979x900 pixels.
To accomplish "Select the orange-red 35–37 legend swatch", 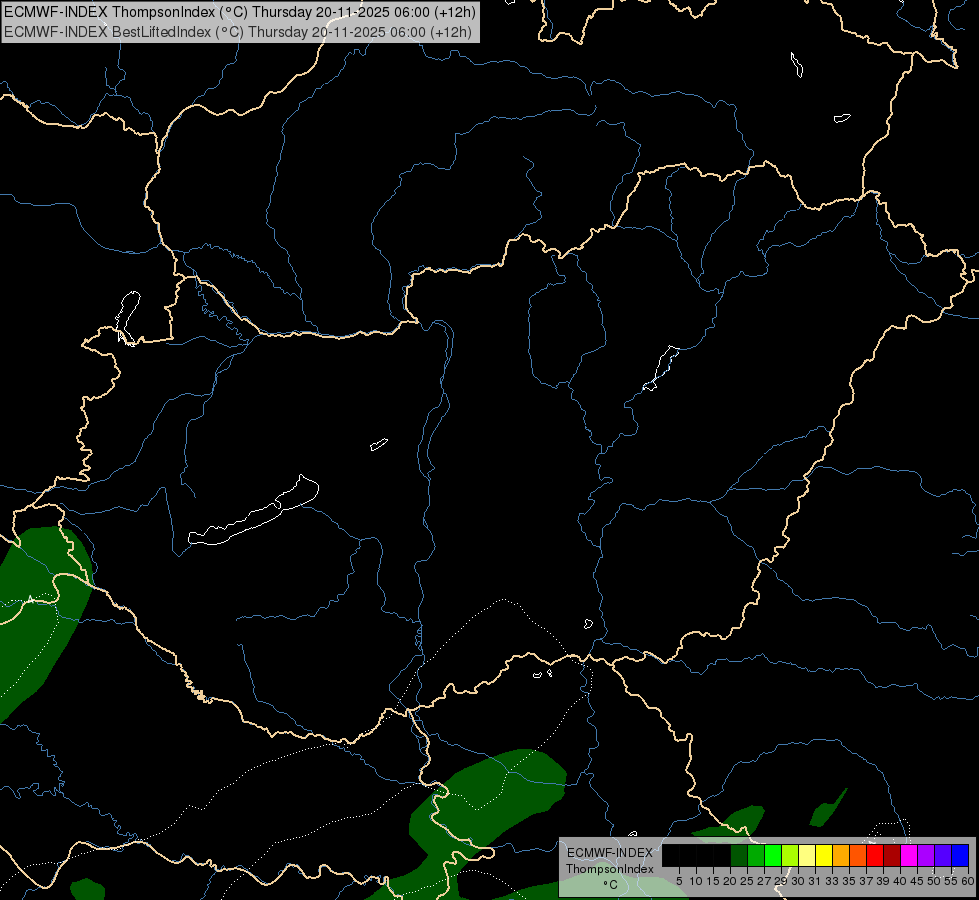I will (x=858, y=855).
